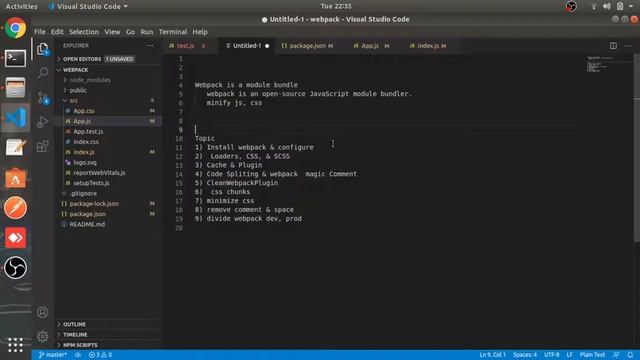Change end of line sequence LF
Image resolution: width=640 pixels, height=360 pixels.
coord(569,355)
